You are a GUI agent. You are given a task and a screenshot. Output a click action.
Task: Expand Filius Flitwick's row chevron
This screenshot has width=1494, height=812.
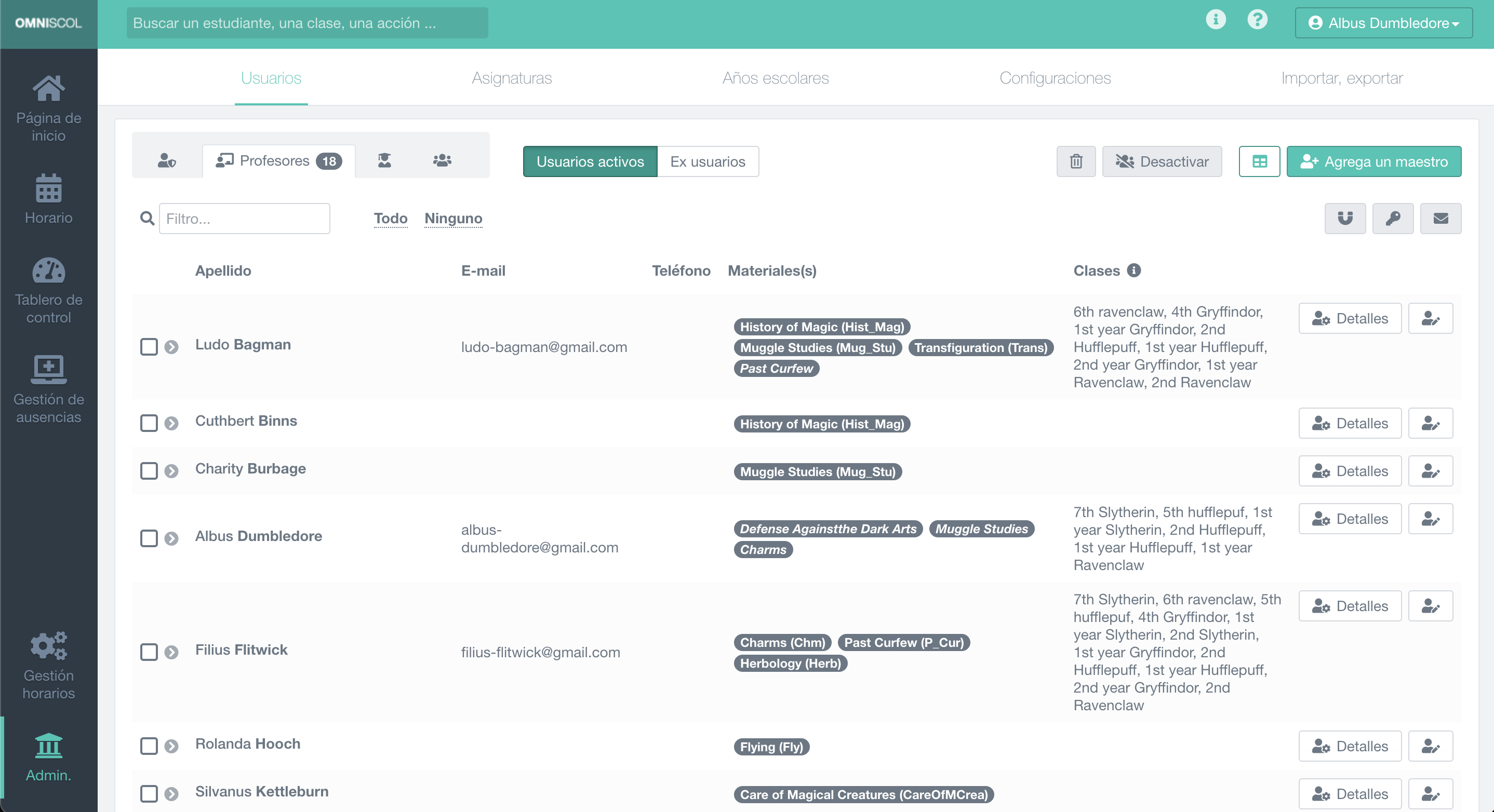click(170, 653)
